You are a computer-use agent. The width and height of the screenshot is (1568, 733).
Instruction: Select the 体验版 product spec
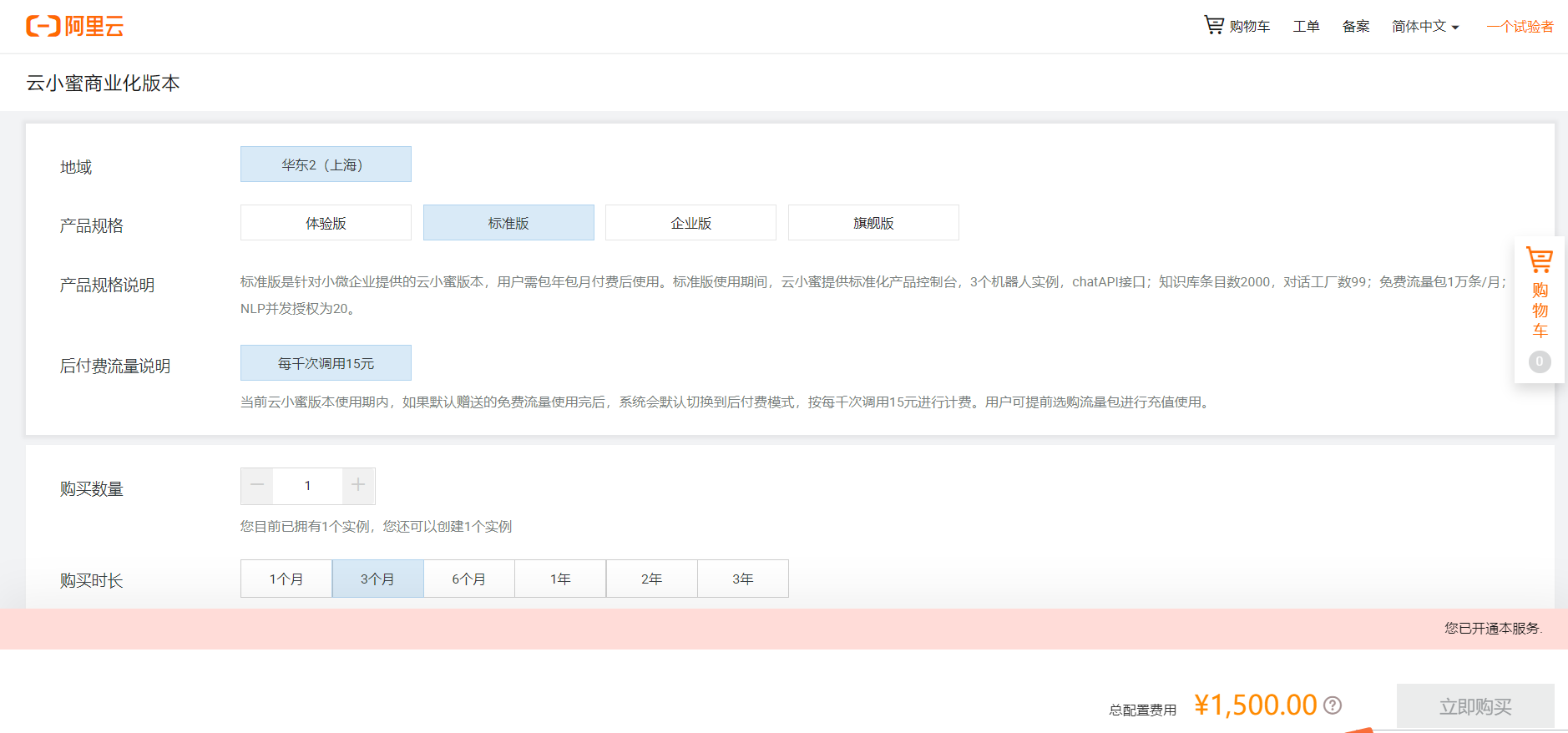click(326, 223)
